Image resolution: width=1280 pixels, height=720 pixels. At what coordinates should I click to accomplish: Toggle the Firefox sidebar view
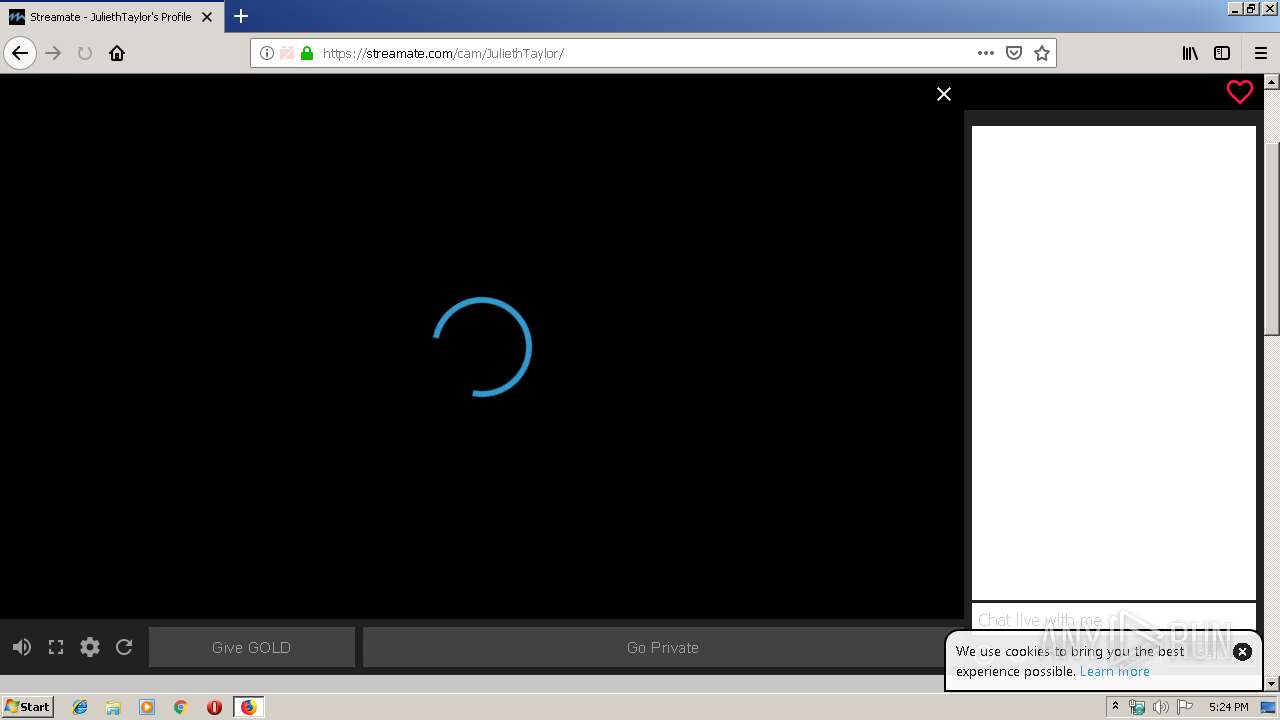tap(1222, 53)
